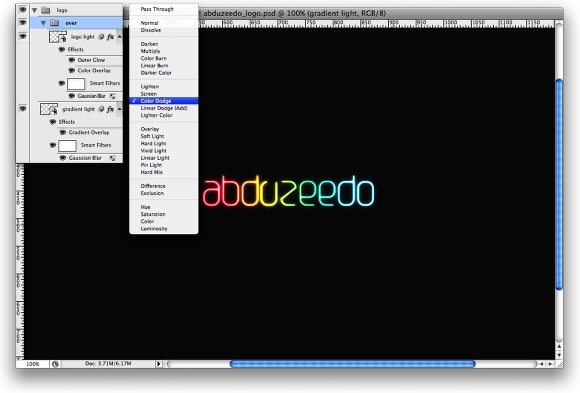Image resolution: width=580 pixels, height=393 pixels.
Task: Open blending options for gradient light Gaussian Blur
Action: [x=113, y=158]
